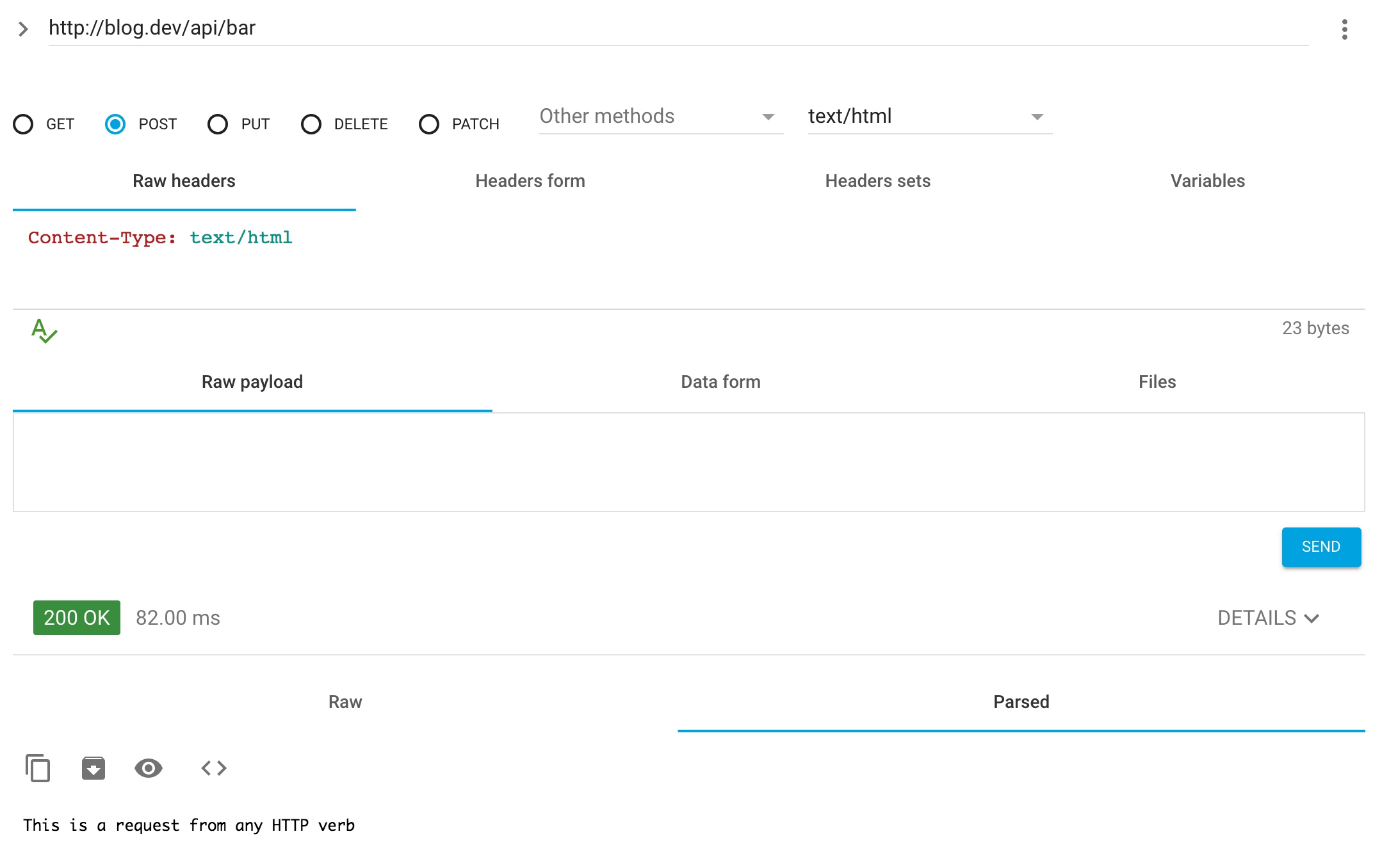The image size is (1373, 868).
Task: Click the response body text line
Action: [x=189, y=826]
